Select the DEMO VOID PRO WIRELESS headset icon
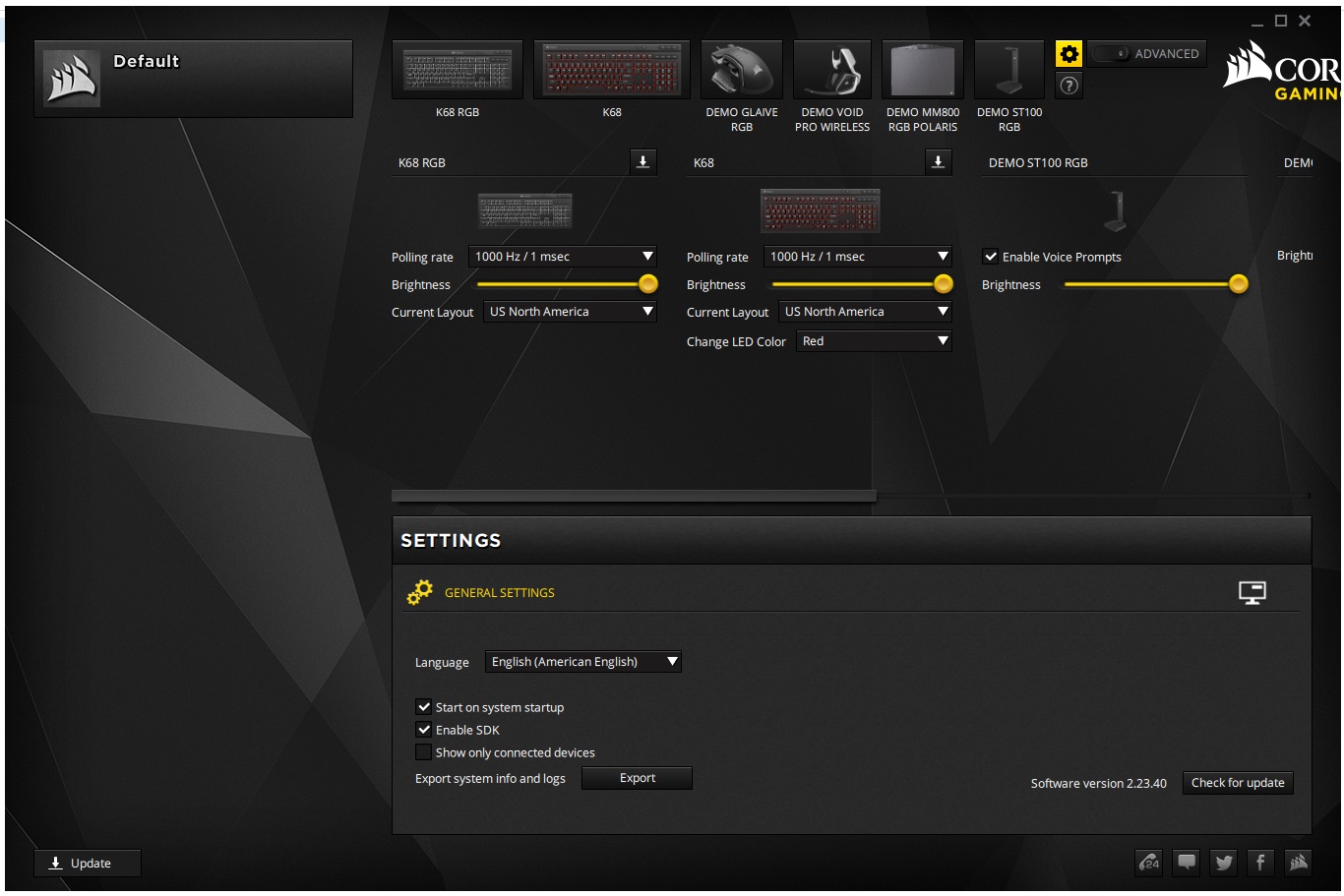 (832, 70)
